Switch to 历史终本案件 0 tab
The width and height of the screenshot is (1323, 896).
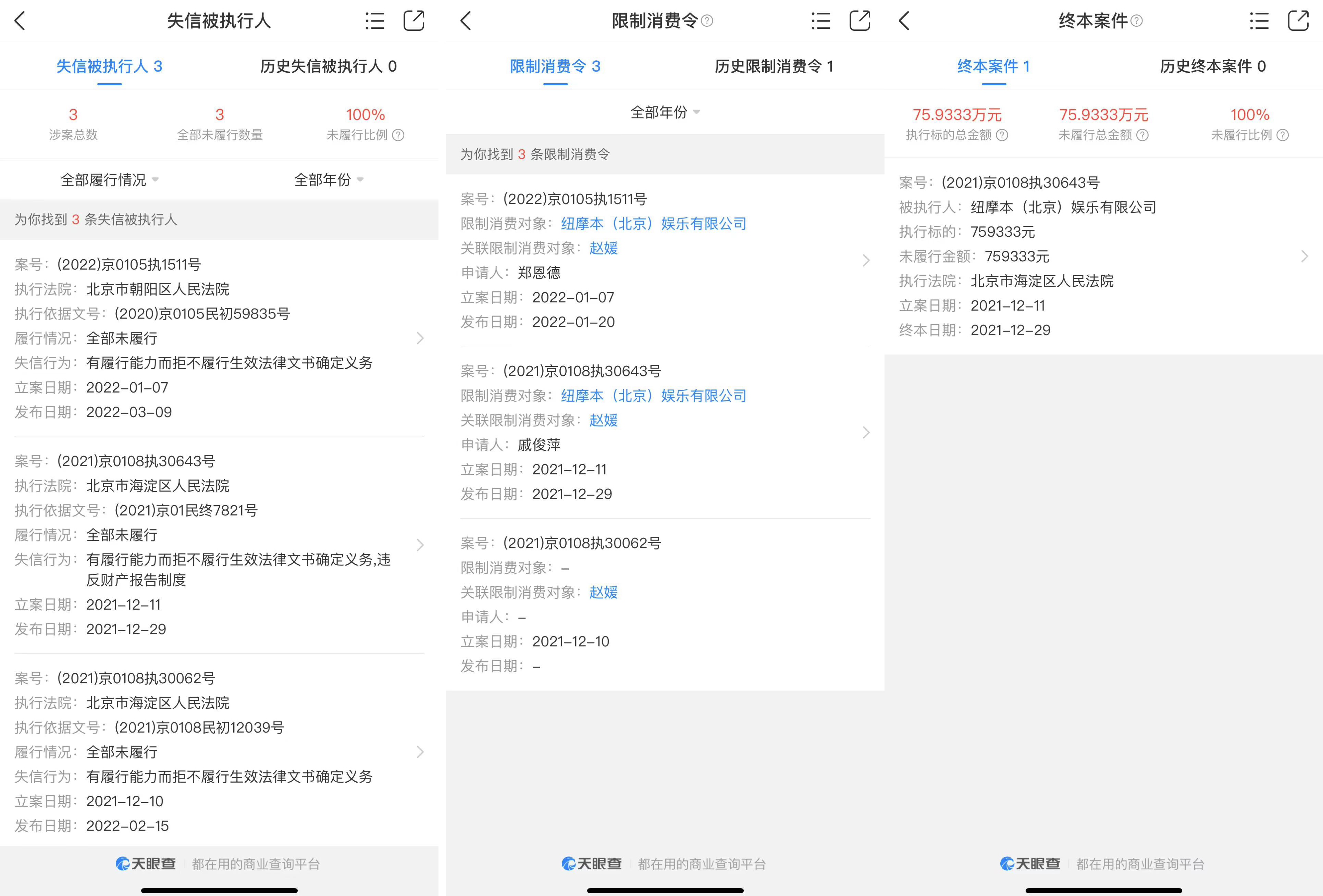(x=1213, y=66)
